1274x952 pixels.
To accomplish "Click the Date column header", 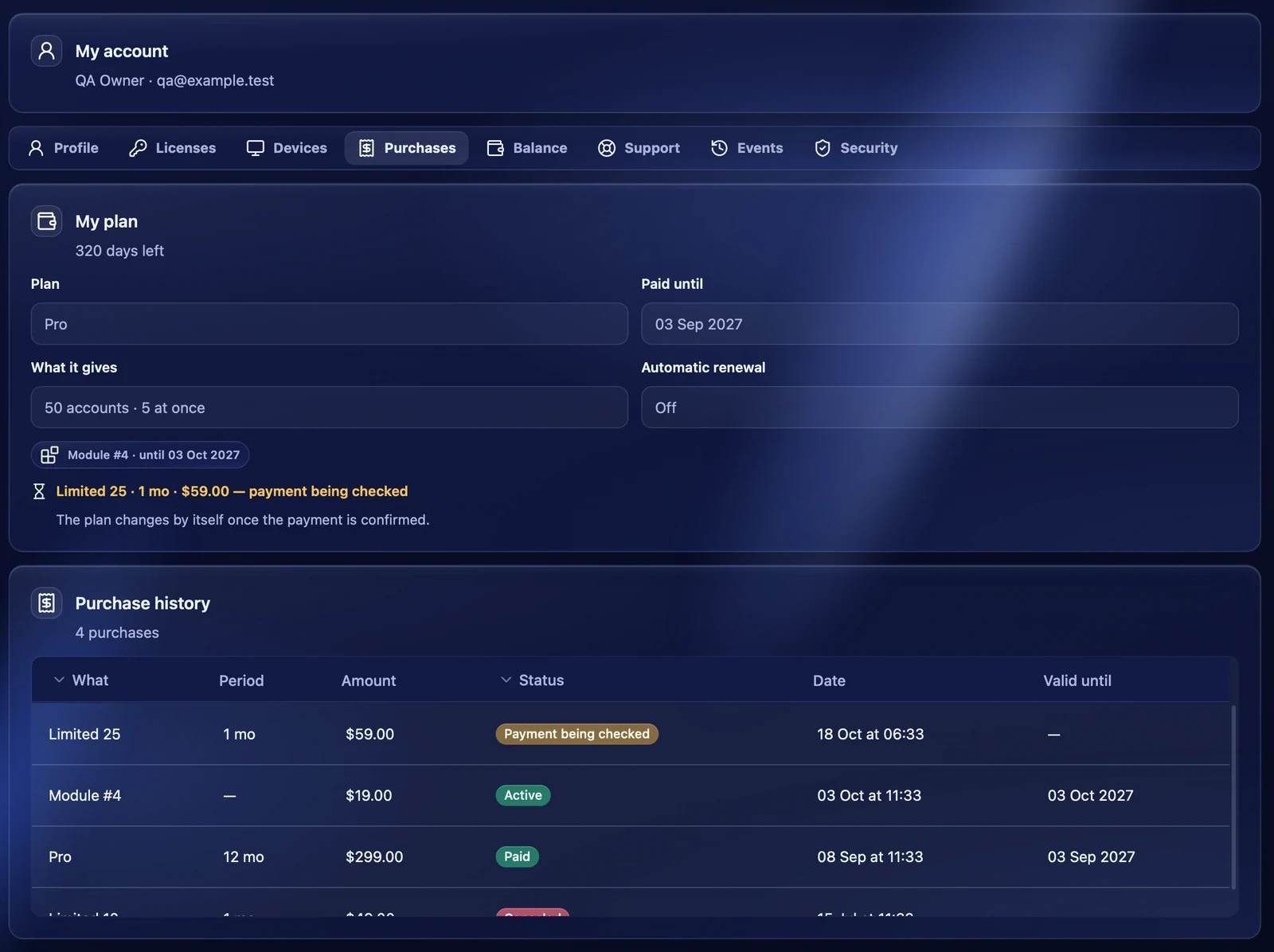I will coord(829,681).
